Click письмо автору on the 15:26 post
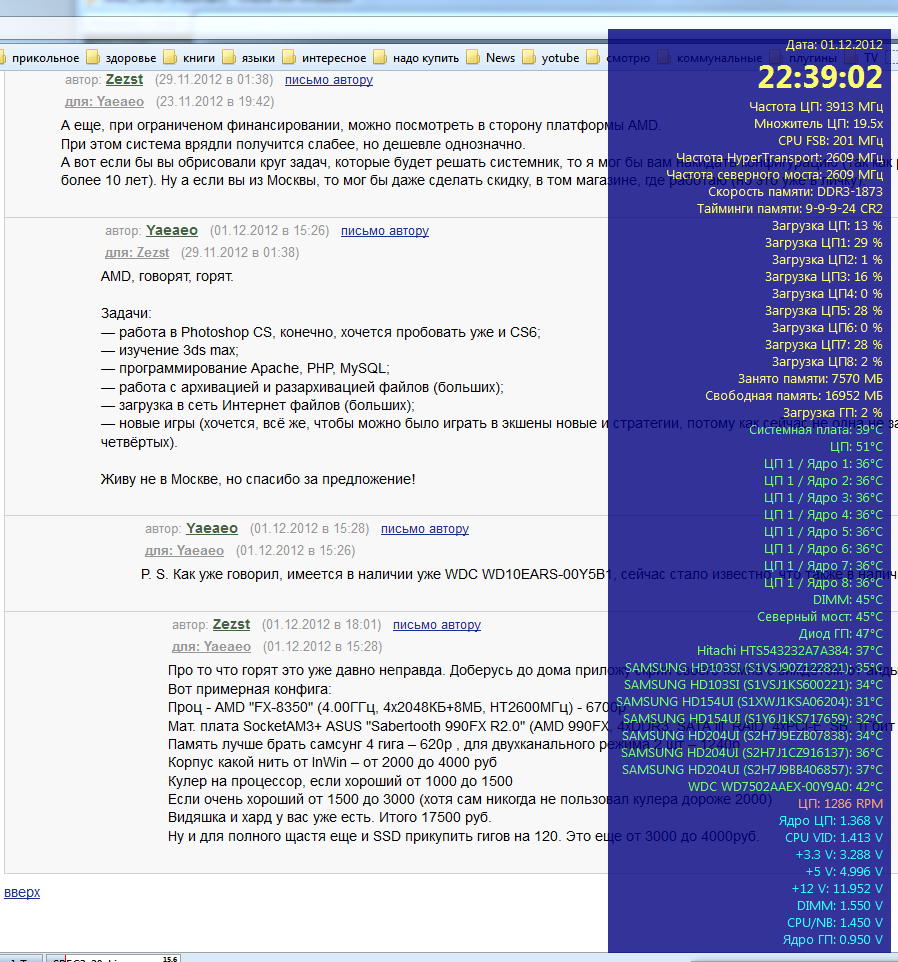 pyautogui.click(x=385, y=231)
